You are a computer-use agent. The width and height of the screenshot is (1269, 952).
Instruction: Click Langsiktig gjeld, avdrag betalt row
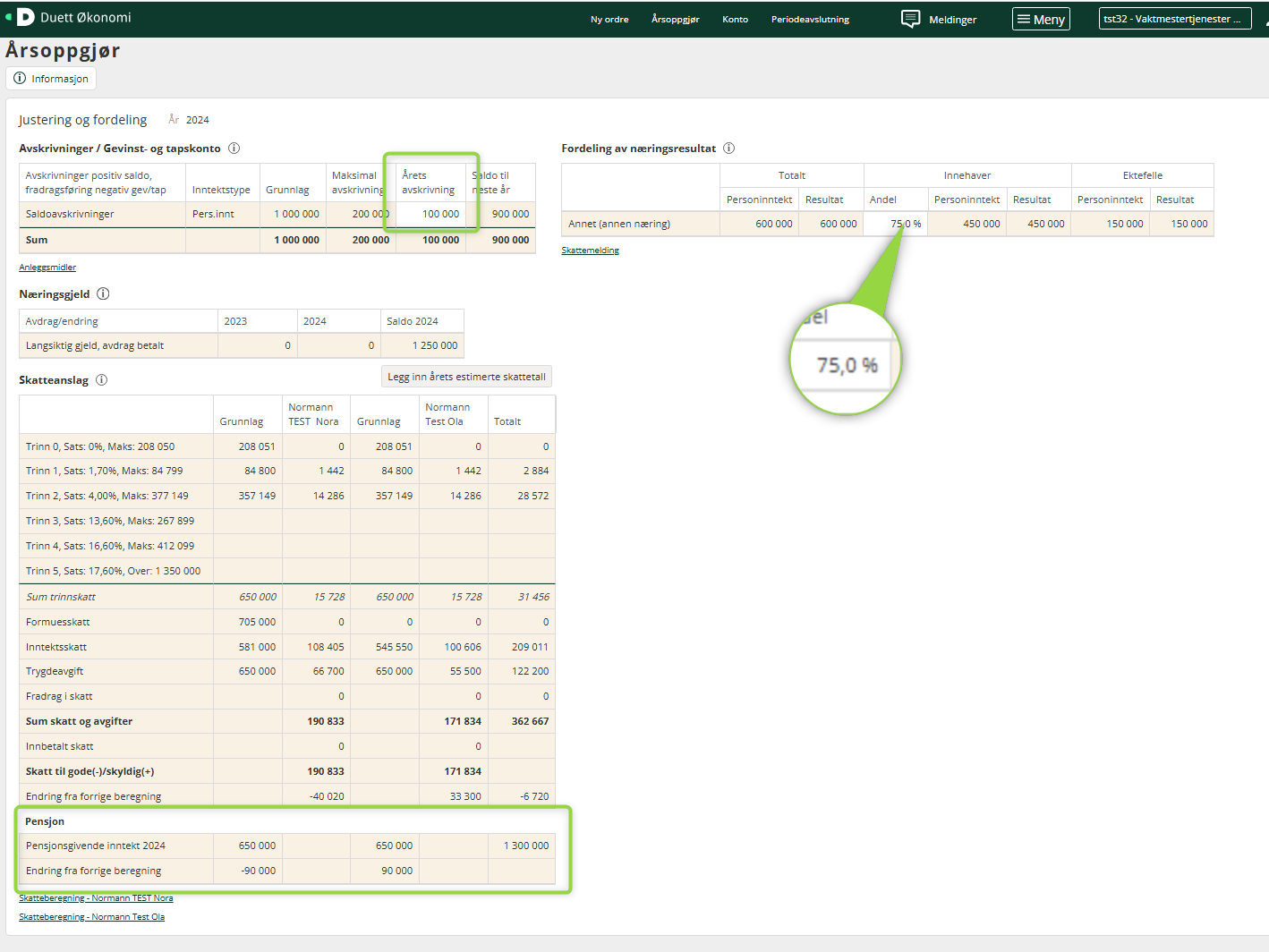click(x=242, y=345)
